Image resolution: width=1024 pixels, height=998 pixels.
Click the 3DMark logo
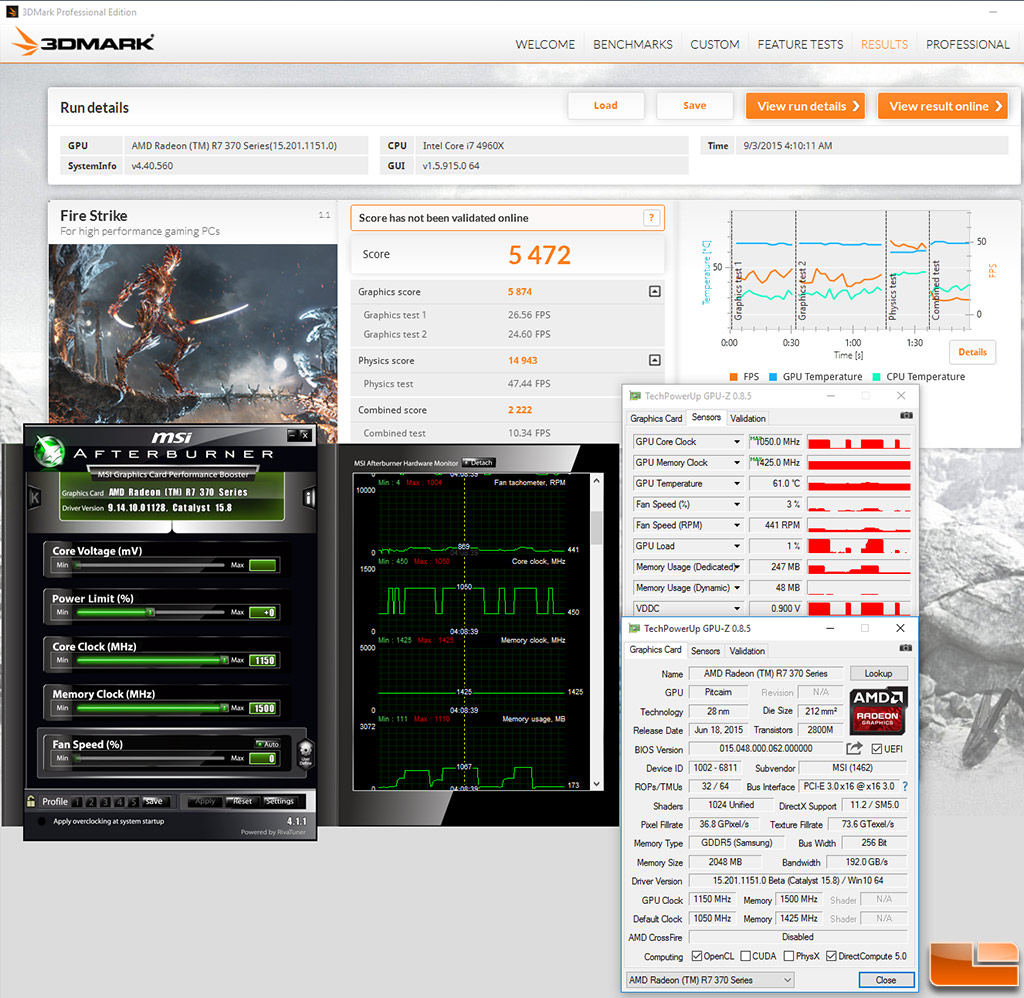point(83,42)
